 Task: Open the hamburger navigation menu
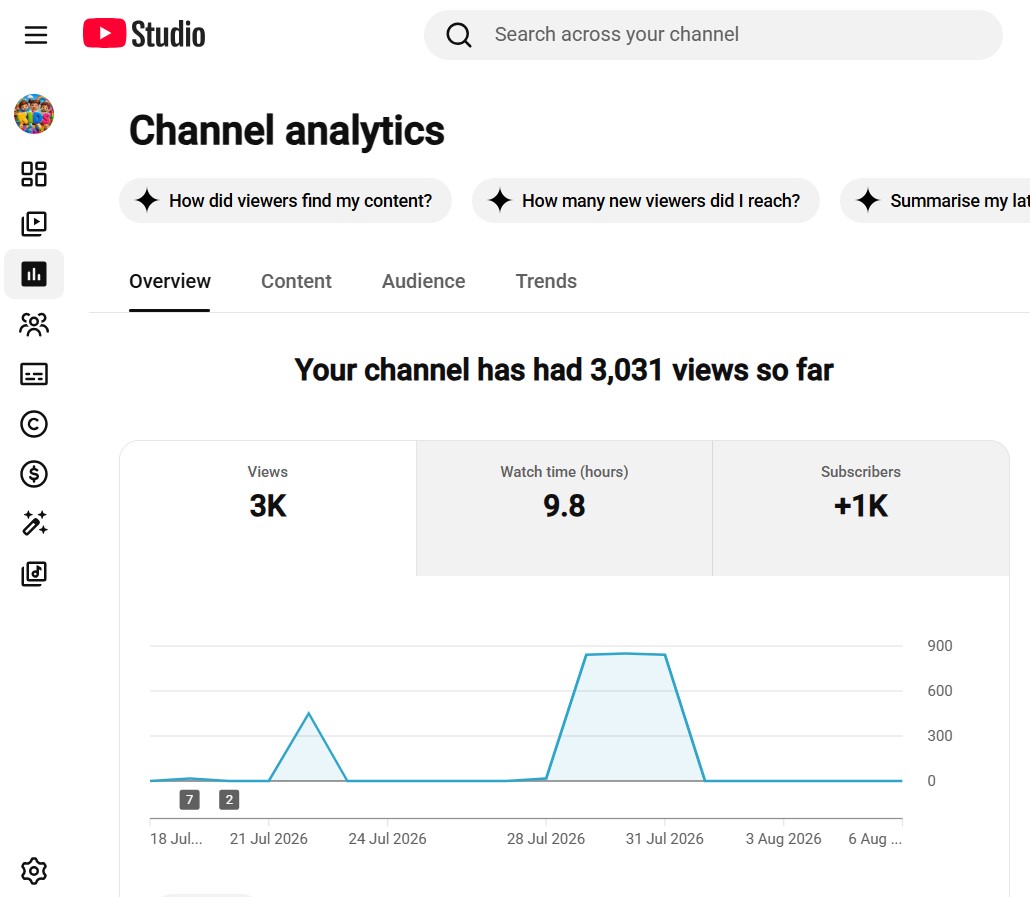[36, 35]
